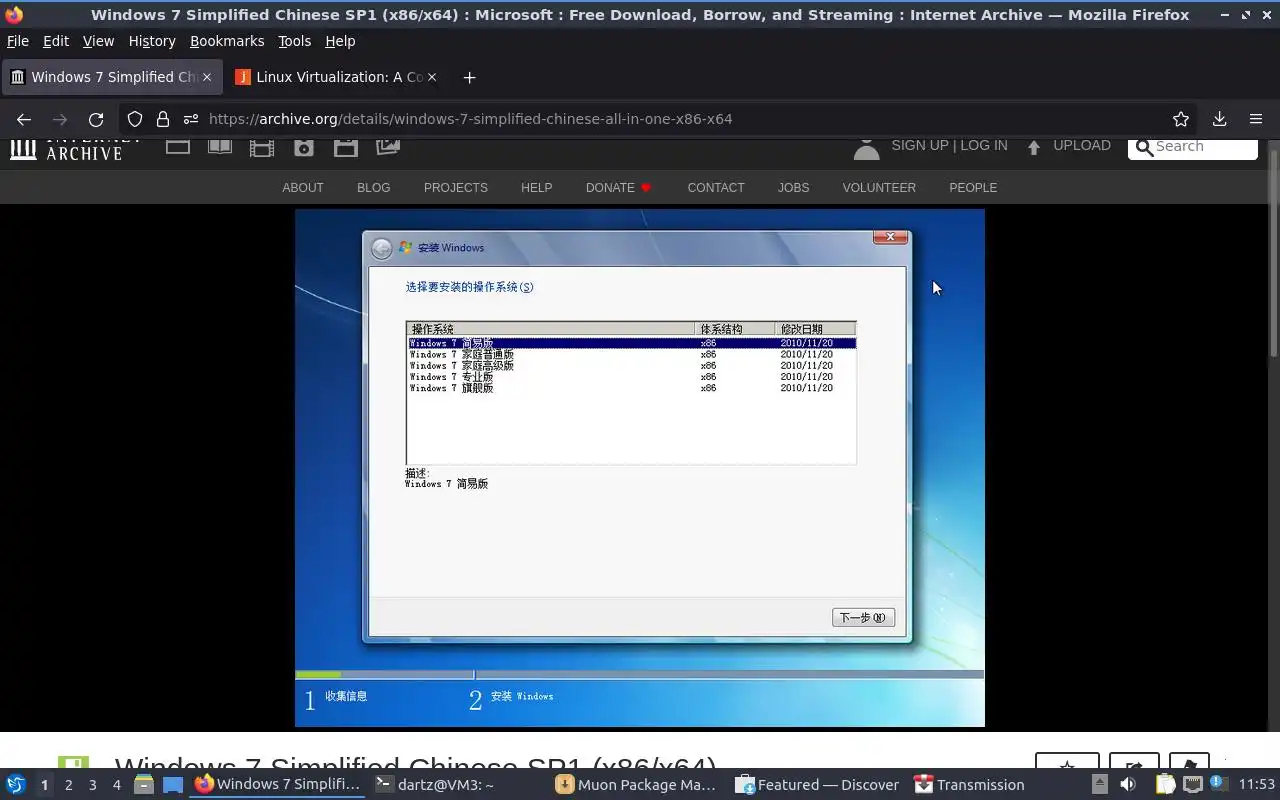Open the Firefox downloads panel
This screenshot has height=800, width=1280.
pos(1219,119)
